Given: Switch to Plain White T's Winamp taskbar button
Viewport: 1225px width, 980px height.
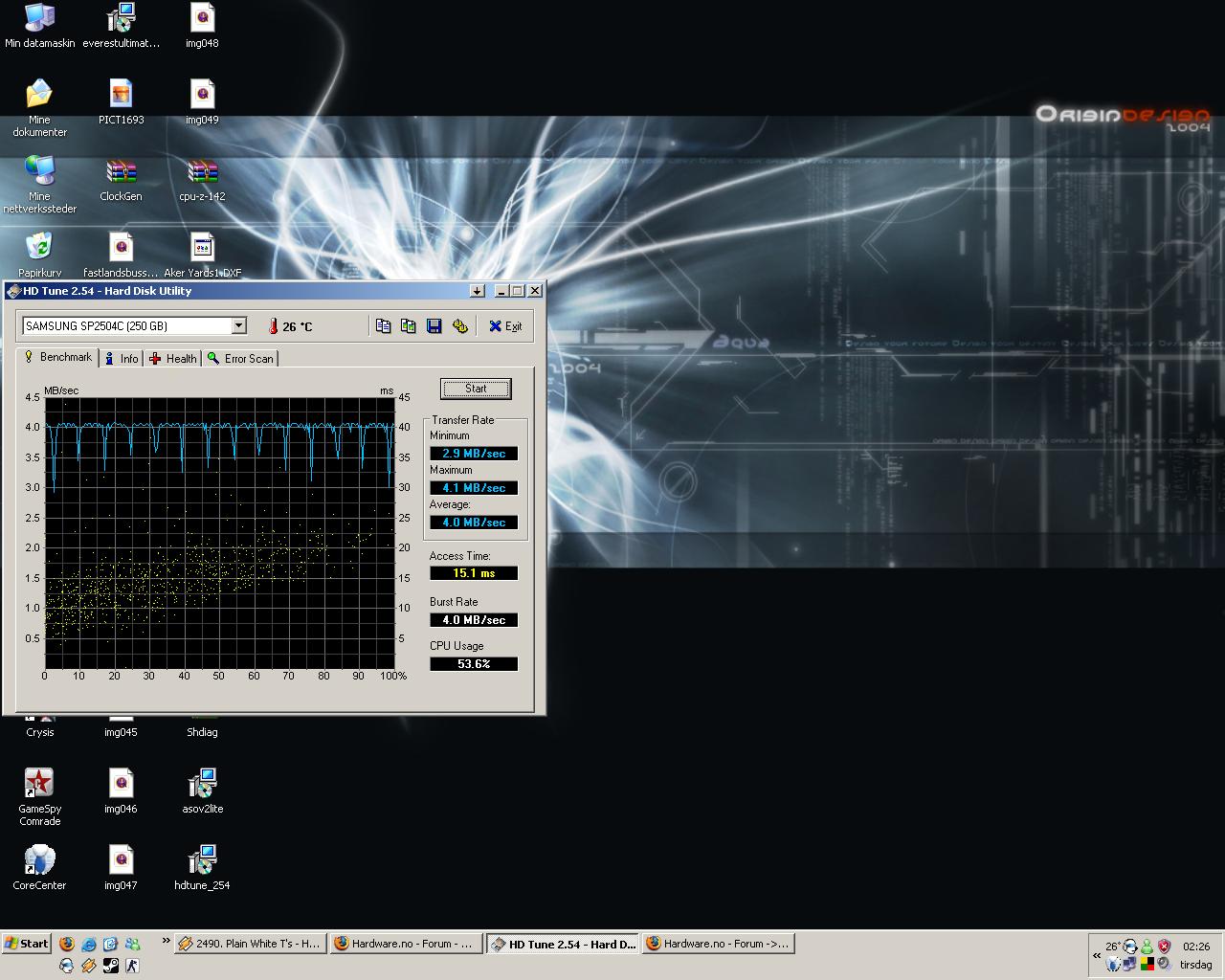Looking at the screenshot, I should pyautogui.click(x=251, y=944).
